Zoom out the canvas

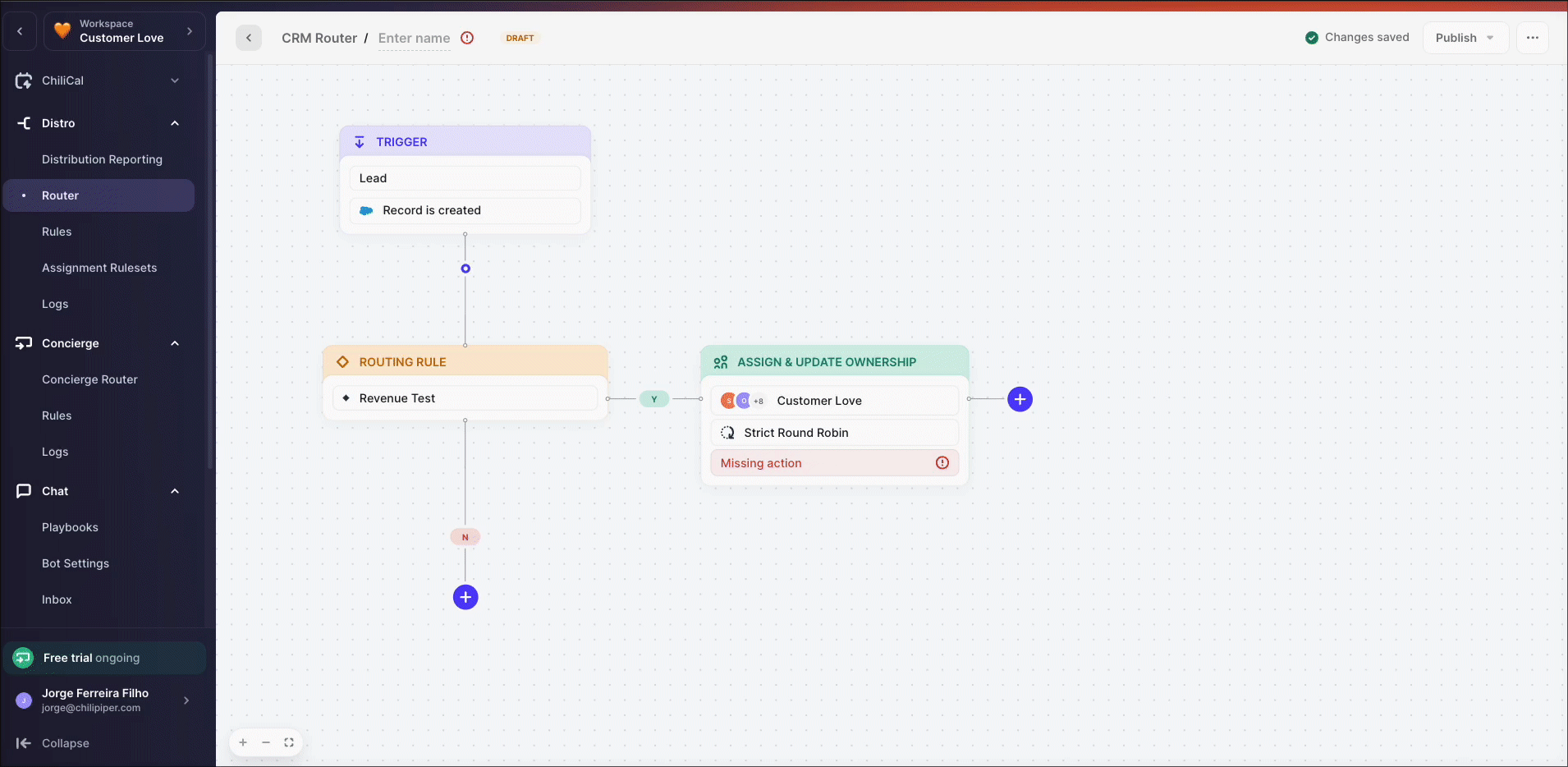(x=266, y=742)
